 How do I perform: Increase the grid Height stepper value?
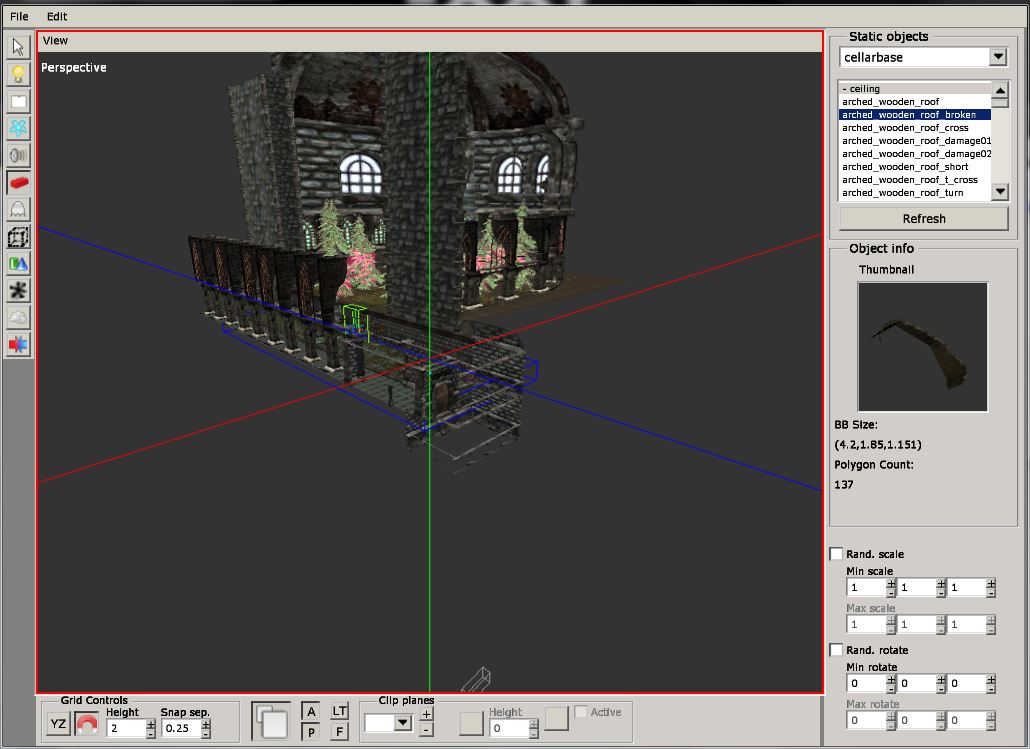[150, 722]
